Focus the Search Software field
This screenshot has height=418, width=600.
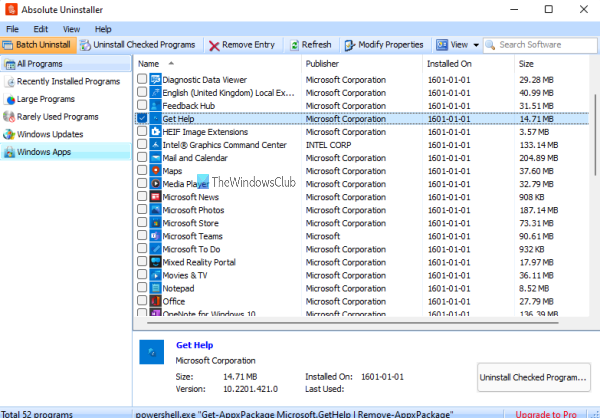click(x=540, y=45)
